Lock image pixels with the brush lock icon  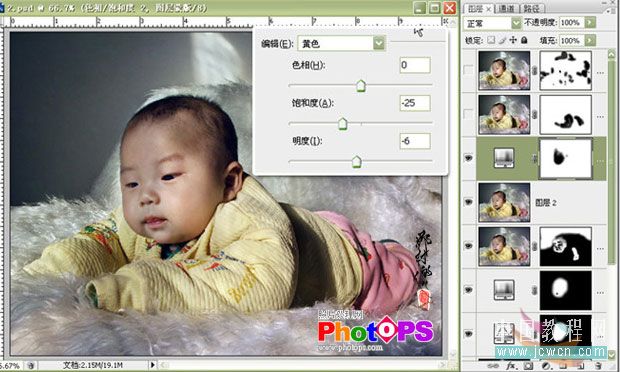click(x=502, y=40)
